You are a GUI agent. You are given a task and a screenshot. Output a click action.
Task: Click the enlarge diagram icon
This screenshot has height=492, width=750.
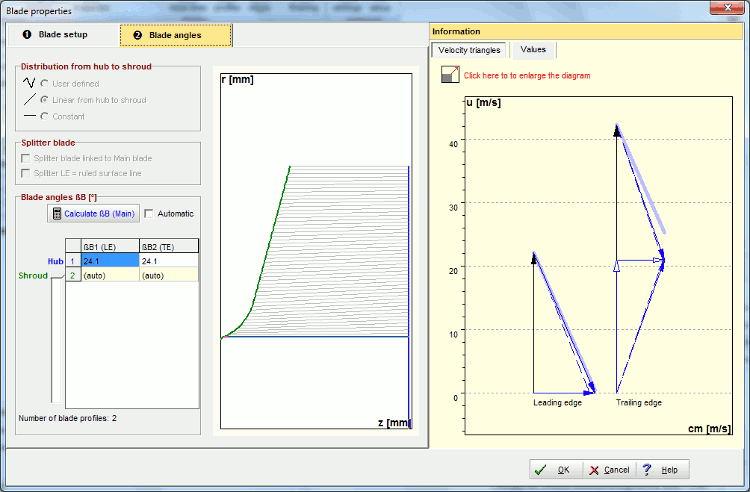pos(450,75)
